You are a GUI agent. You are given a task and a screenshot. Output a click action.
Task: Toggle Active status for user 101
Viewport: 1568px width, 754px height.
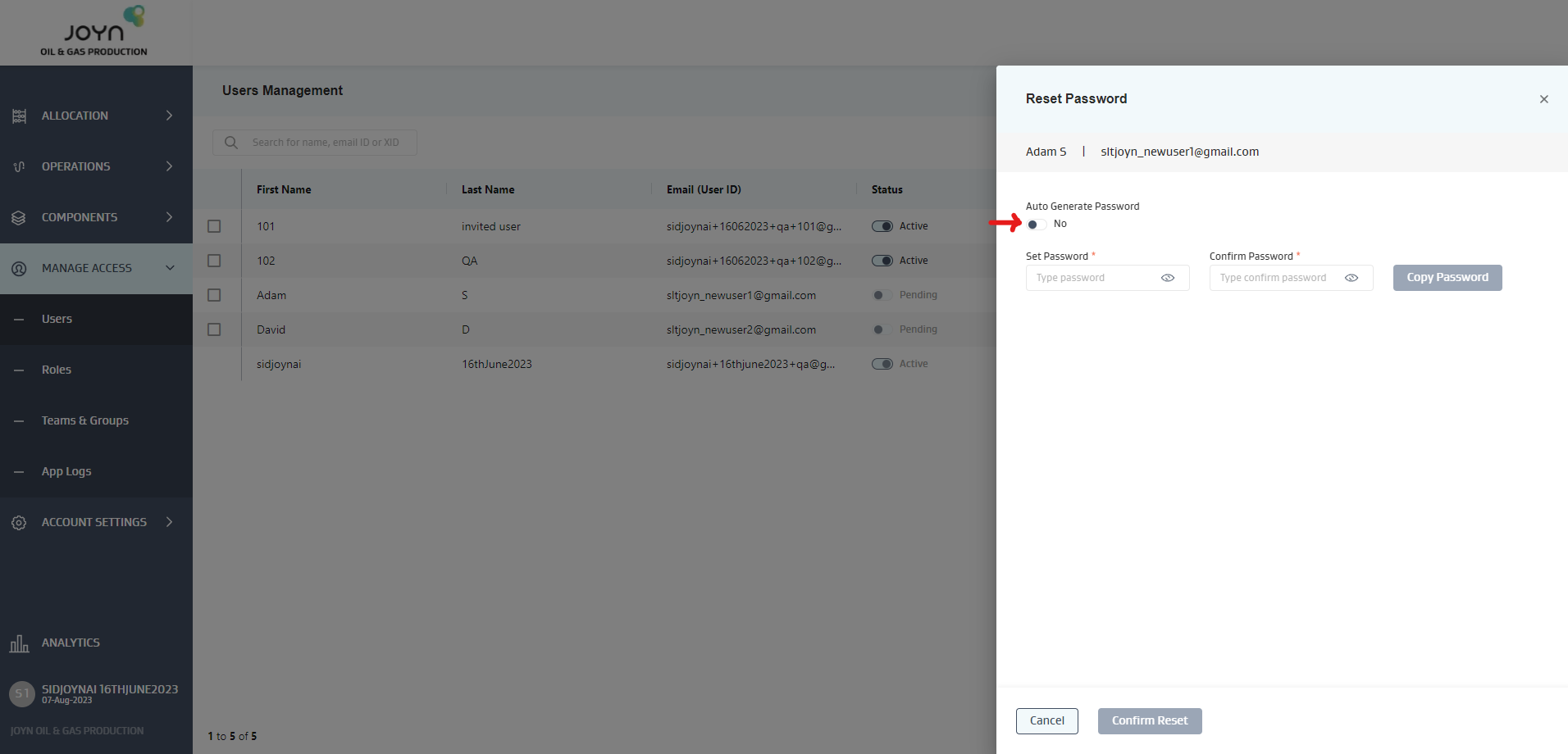click(x=882, y=226)
